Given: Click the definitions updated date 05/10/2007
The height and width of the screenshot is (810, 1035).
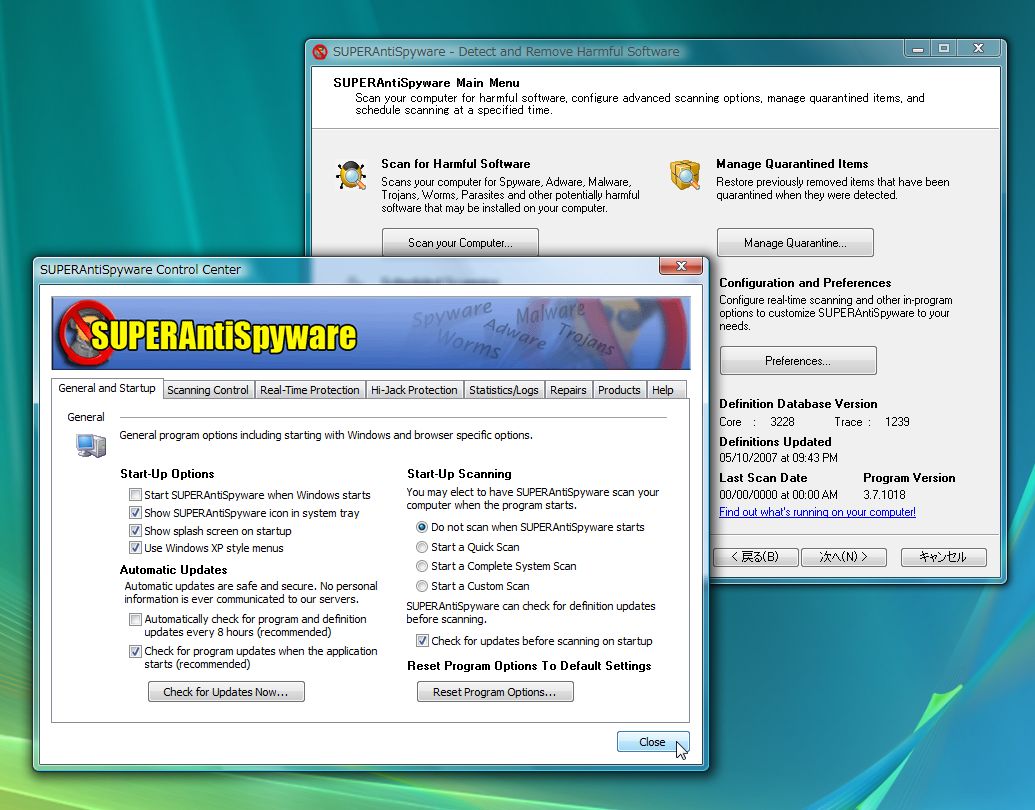Looking at the screenshot, I should tap(779, 457).
